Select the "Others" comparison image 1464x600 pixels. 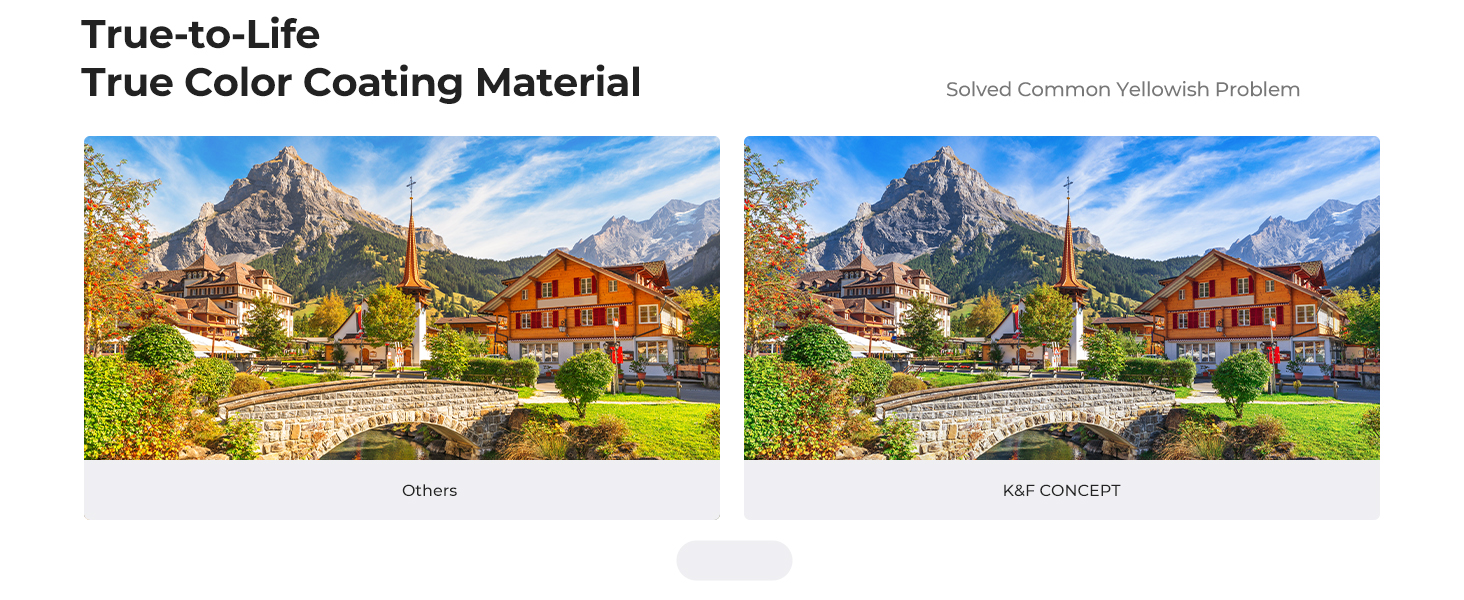[x=402, y=298]
